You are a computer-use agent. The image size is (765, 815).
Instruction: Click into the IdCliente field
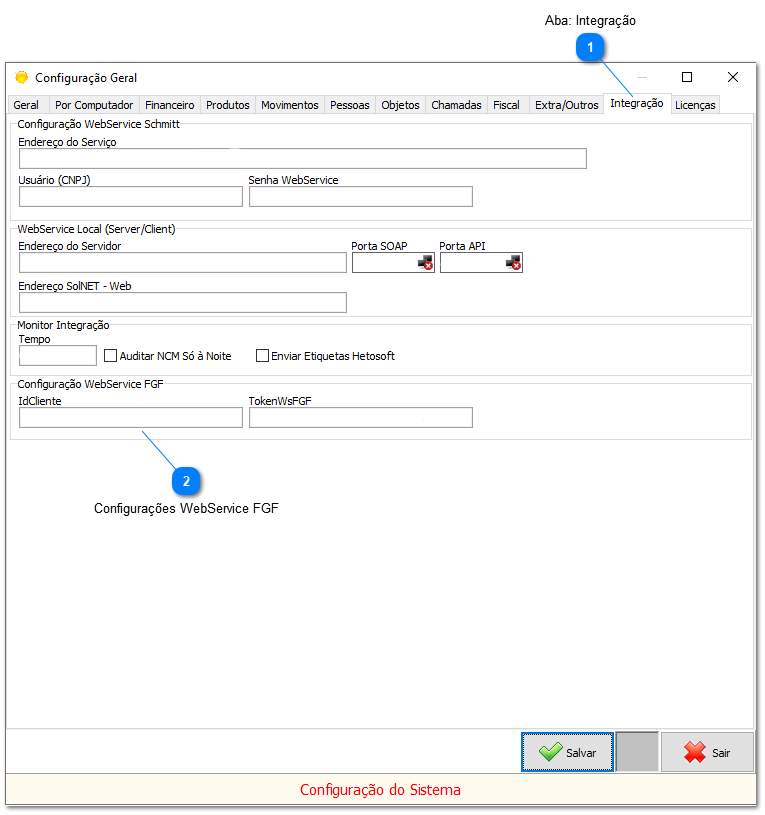click(x=131, y=417)
